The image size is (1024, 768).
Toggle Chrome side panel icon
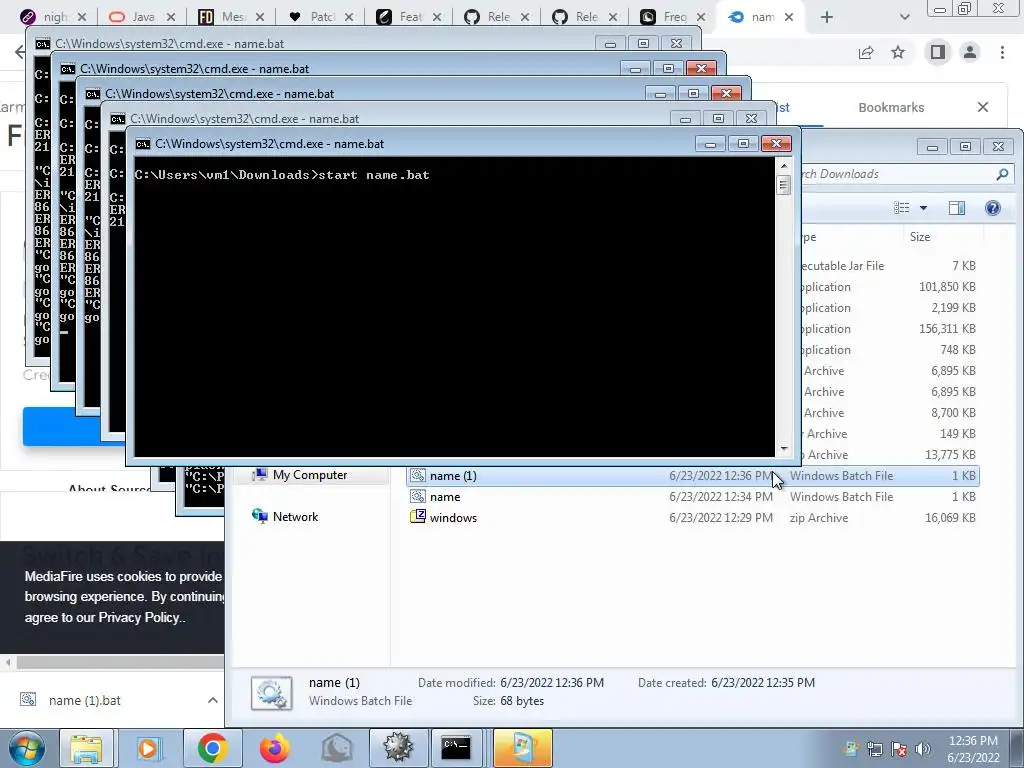938,52
